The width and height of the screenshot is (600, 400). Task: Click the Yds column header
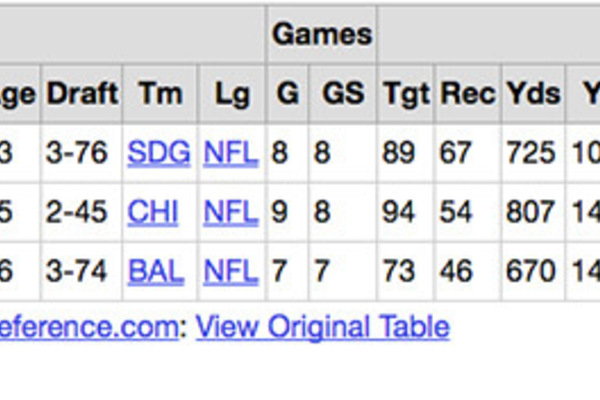[x=531, y=94]
